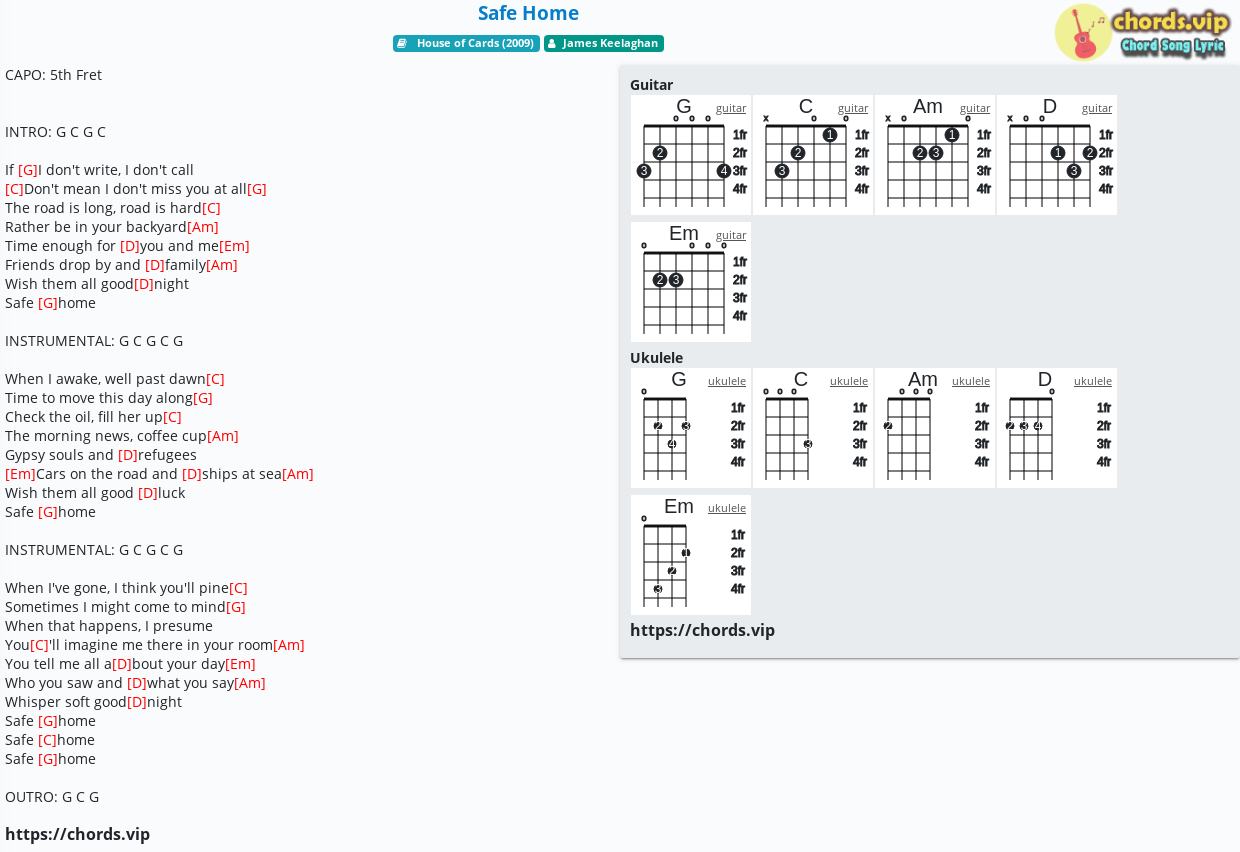Screen dimensions: 1240x852
Task: Click the guitar link above the Am chord diagram
Action: pyautogui.click(x=975, y=108)
